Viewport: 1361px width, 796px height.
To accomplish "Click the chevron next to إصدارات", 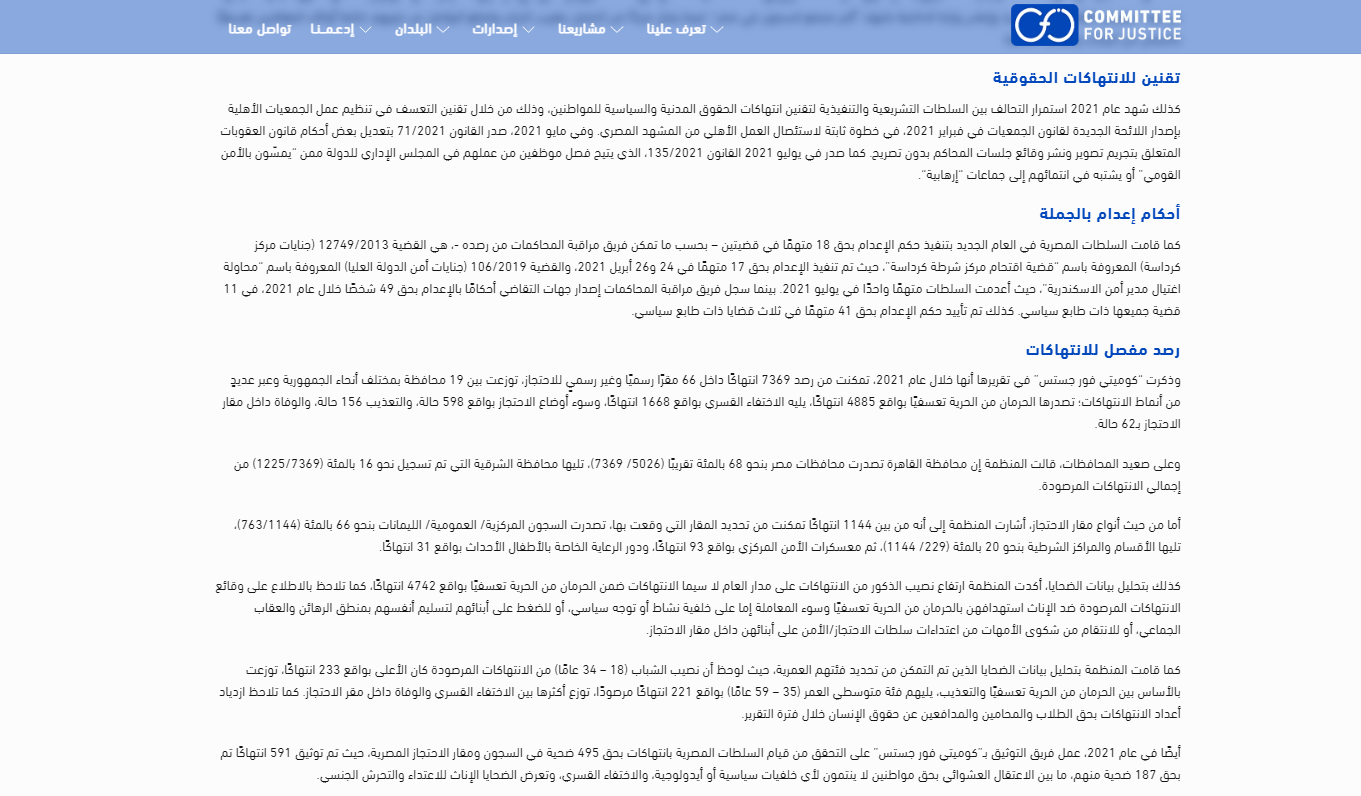I will click(x=527, y=29).
